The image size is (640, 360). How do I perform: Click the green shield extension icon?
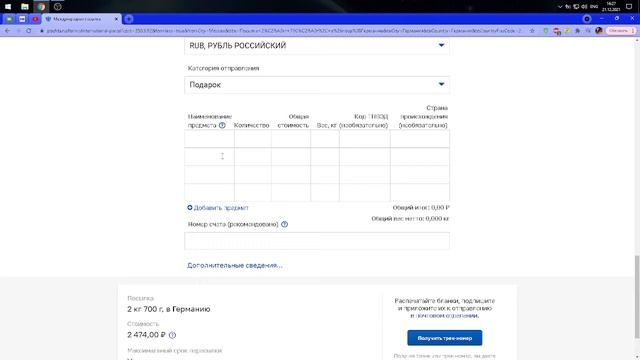pyautogui.click(x=546, y=31)
